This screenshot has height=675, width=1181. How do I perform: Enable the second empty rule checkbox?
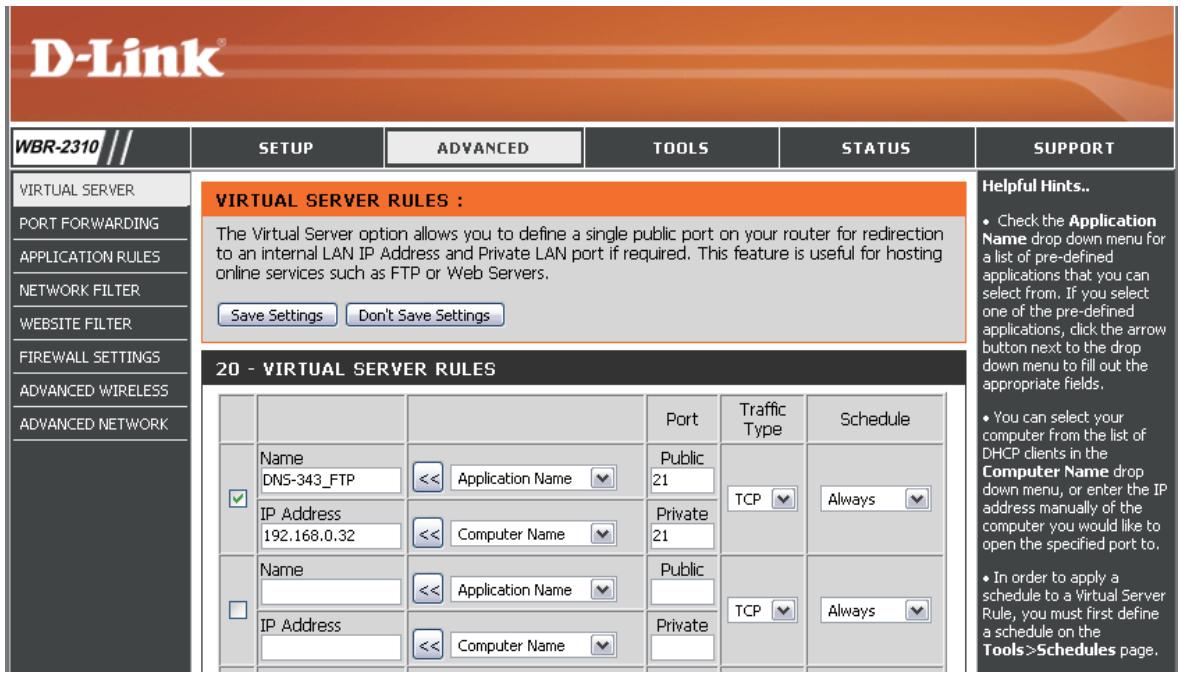coord(237,609)
